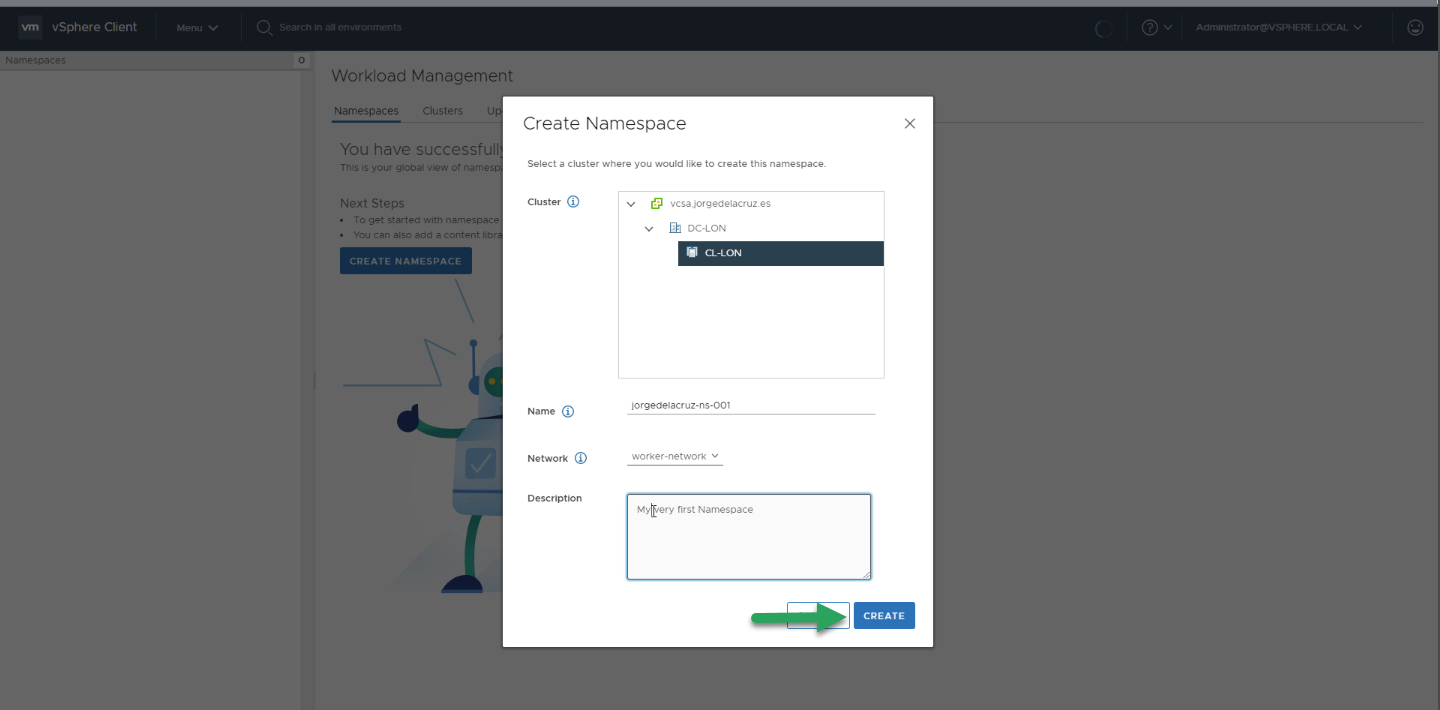Image resolution: width=1440 pixels, height=710 pixels.
Task: Switch to the Clusters tab
Action: click(x=443, y=111)
